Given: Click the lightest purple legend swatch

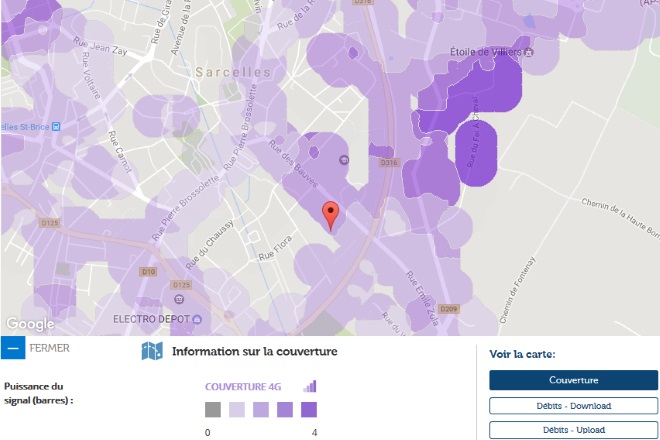Looking at the screenshot, I should [x=237, y=409].
